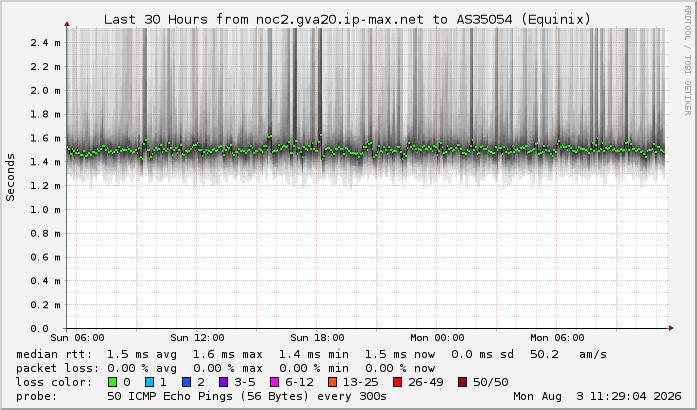Click the 'Mon 00:00' x-axis label
The width and height of the screenshot is (697, 410).
(x=437, y=338)
